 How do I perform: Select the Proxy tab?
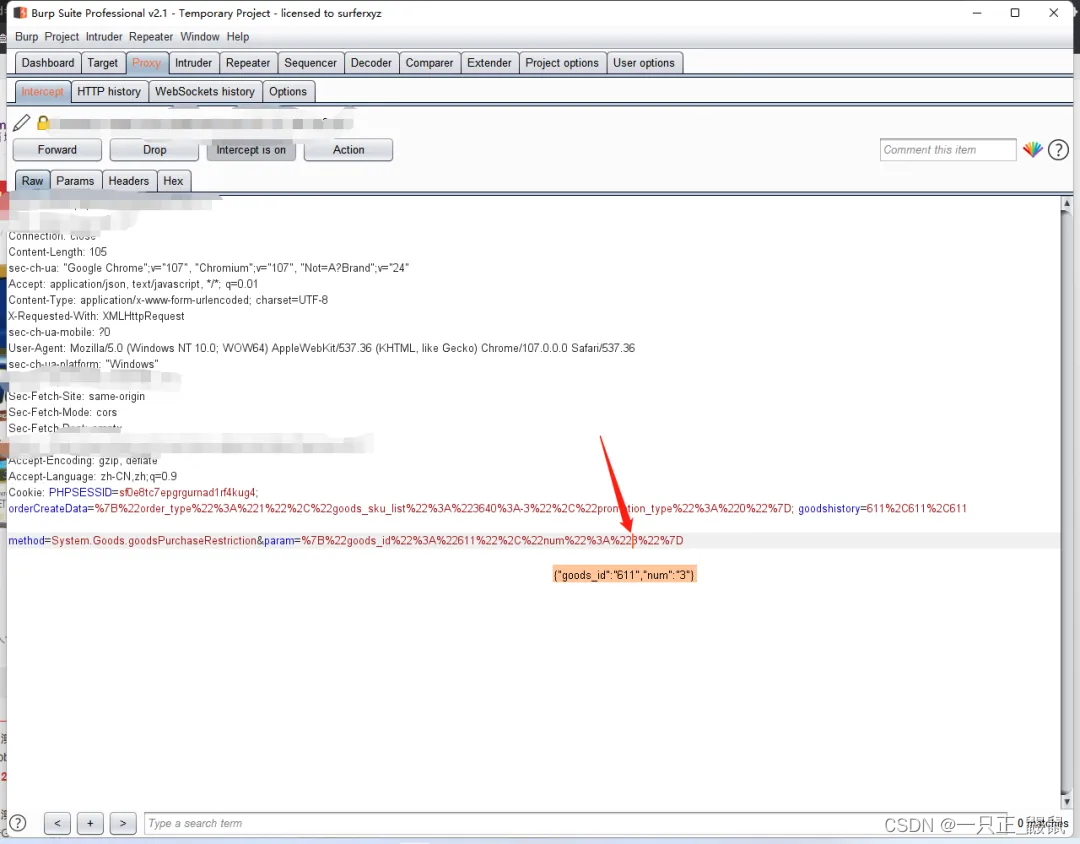(146, 63)
